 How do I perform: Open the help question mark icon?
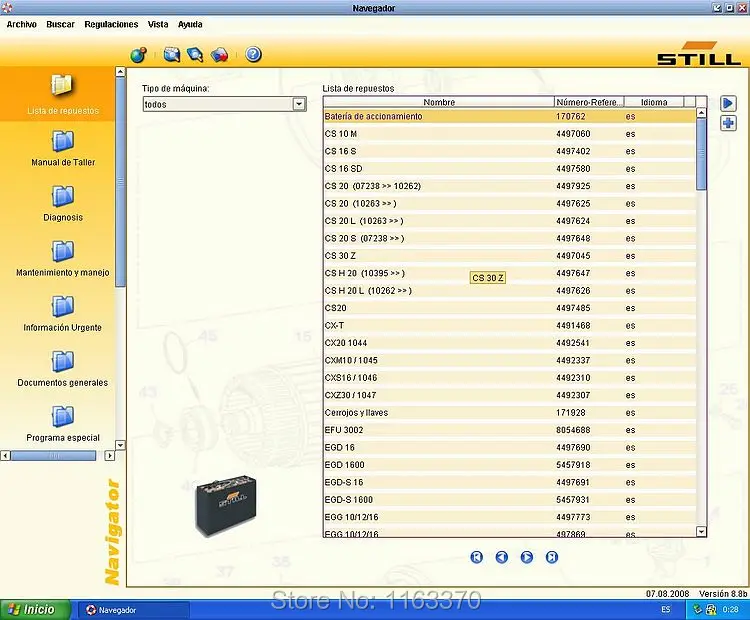click(x=254, y=54)
